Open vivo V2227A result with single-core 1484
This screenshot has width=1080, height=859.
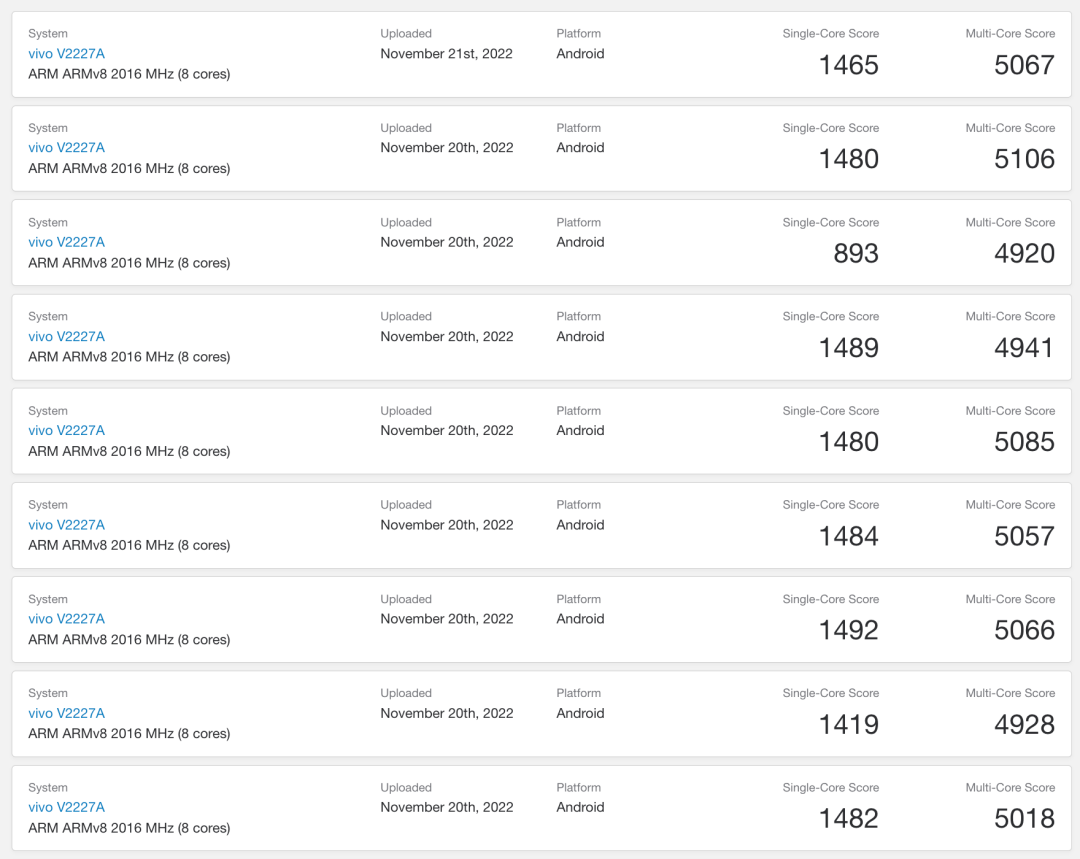66,525
